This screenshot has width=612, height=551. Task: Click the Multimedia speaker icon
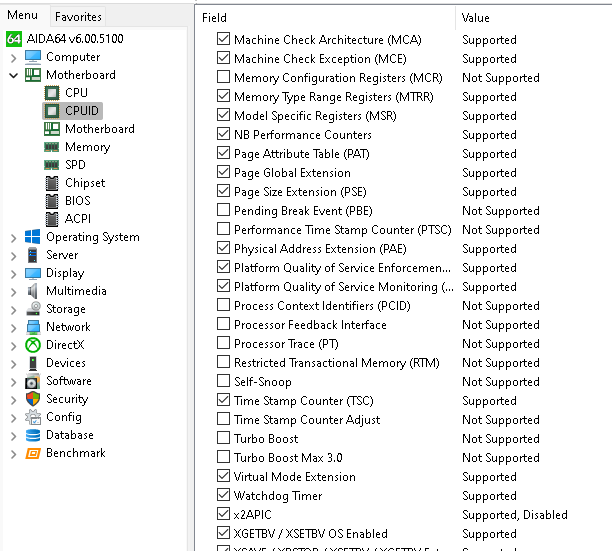tap(32, 291)
